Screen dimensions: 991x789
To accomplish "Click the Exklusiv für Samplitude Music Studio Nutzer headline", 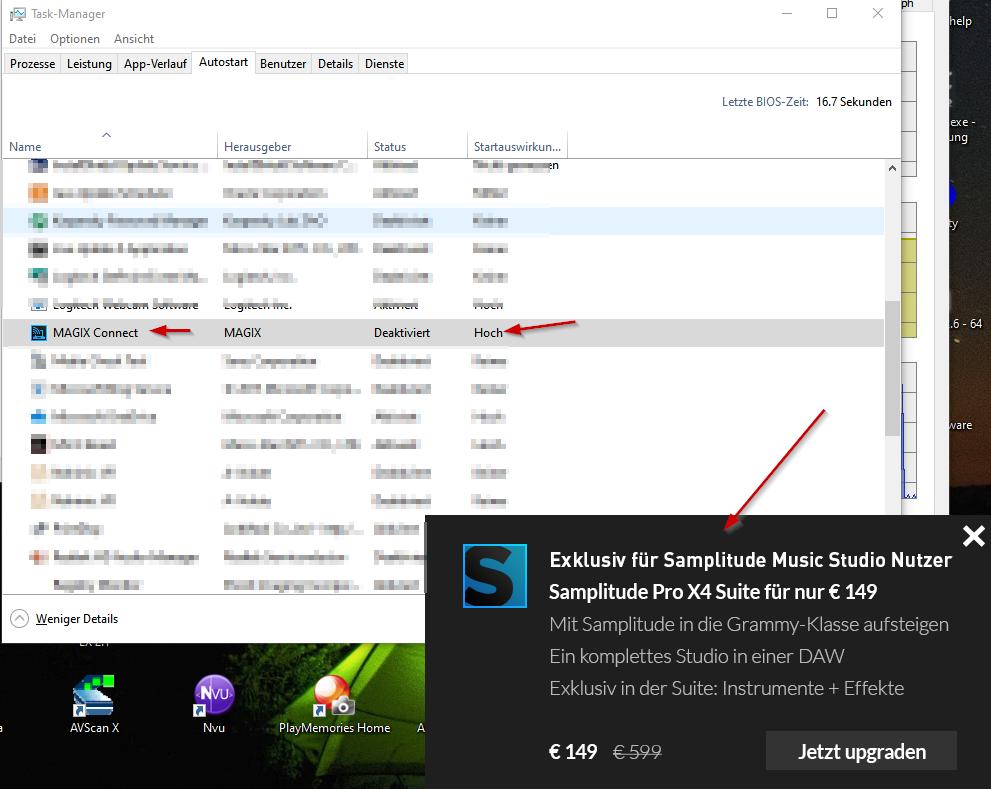I will click(x=750, y=560).
